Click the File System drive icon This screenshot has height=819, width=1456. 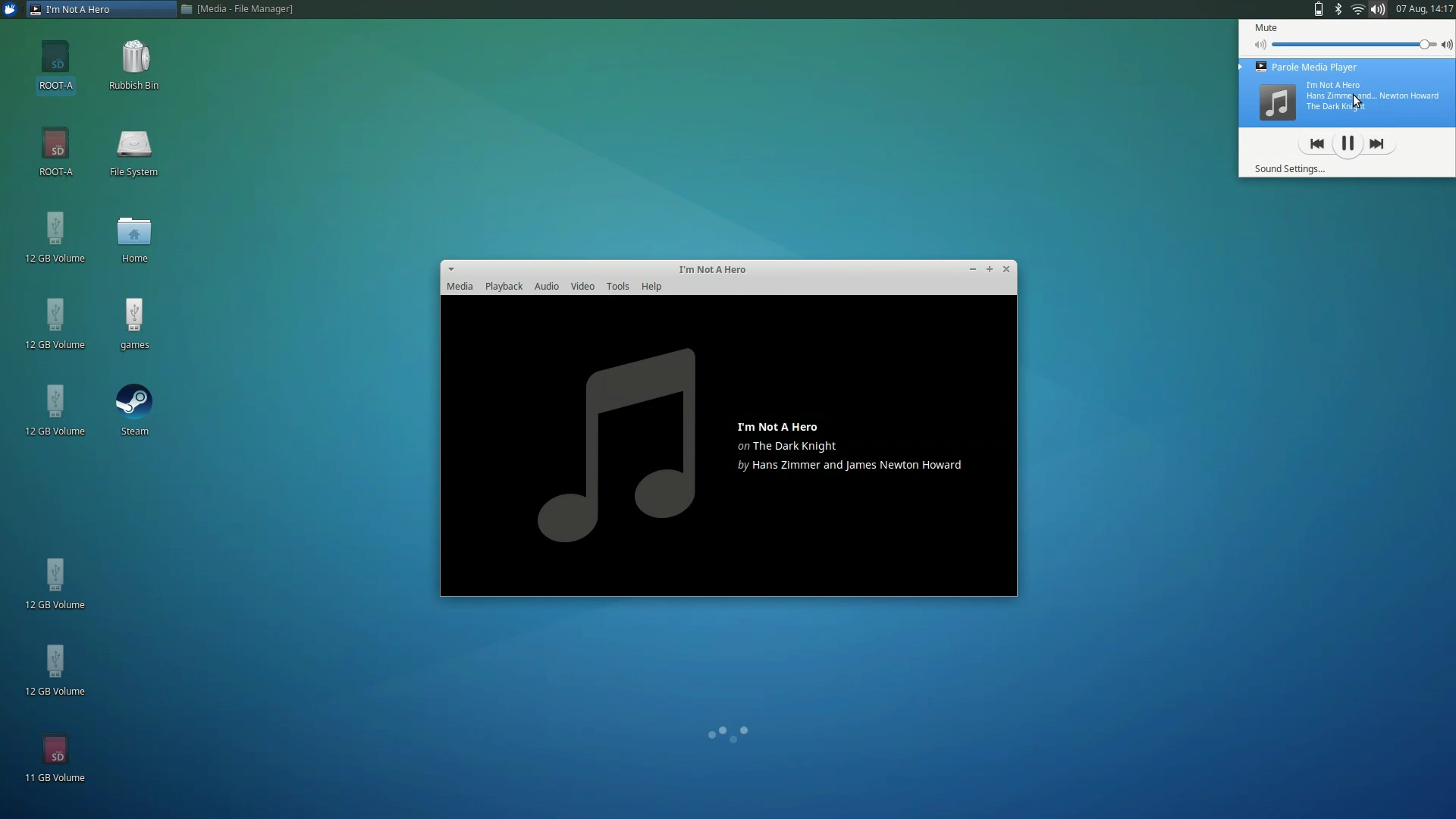coord(134,144)
